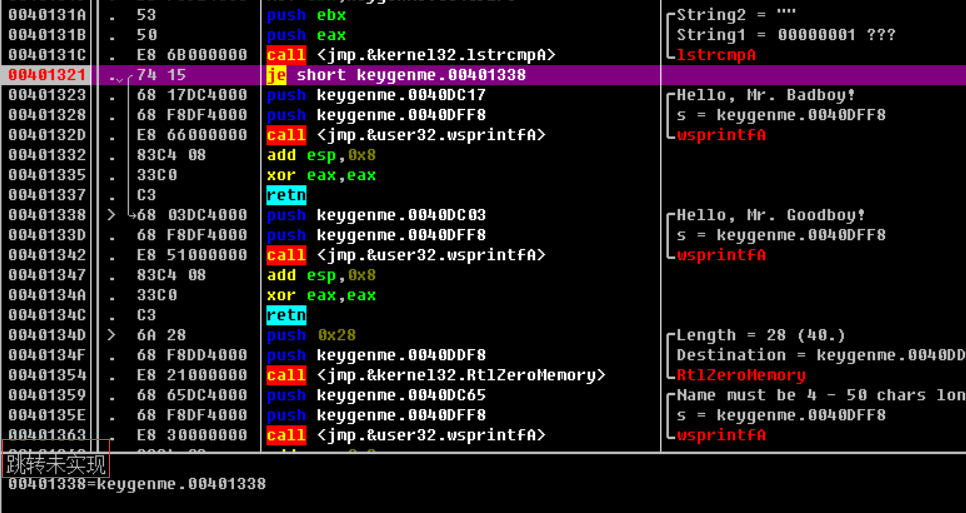Select the retn instruction at 00401337

285,195
